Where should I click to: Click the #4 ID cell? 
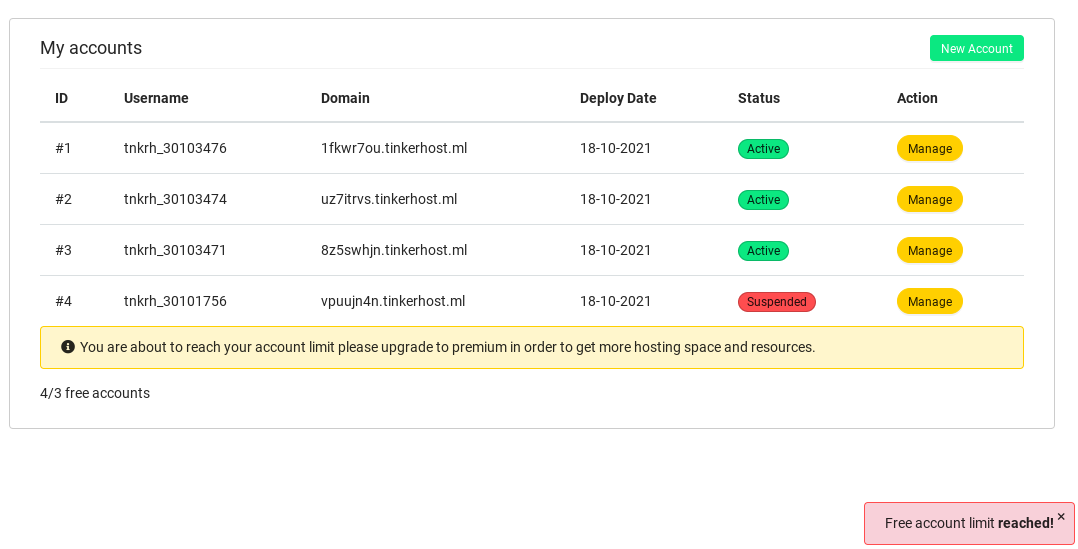(63, 301)
